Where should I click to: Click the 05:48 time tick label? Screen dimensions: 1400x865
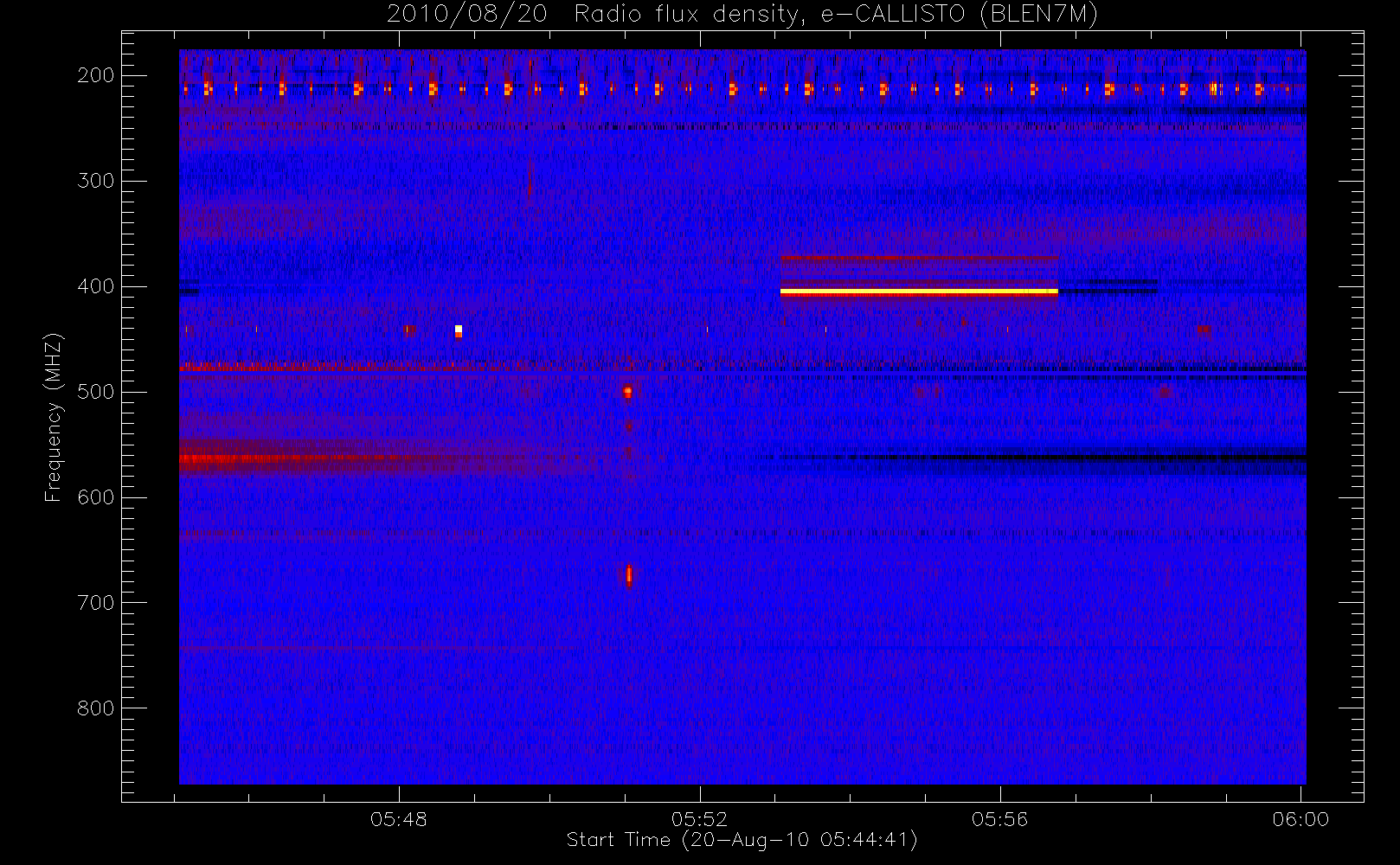[x=399, y=819]
